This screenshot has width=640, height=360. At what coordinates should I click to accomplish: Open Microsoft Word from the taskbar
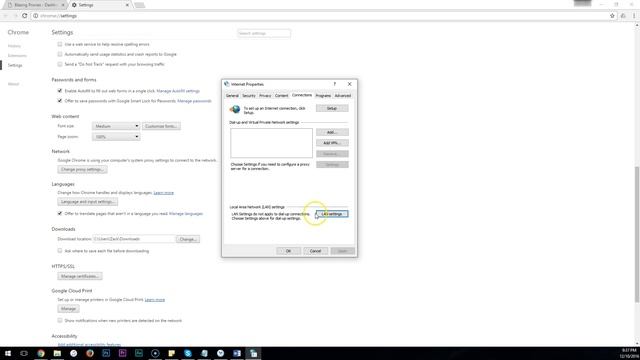coord(237,353)
